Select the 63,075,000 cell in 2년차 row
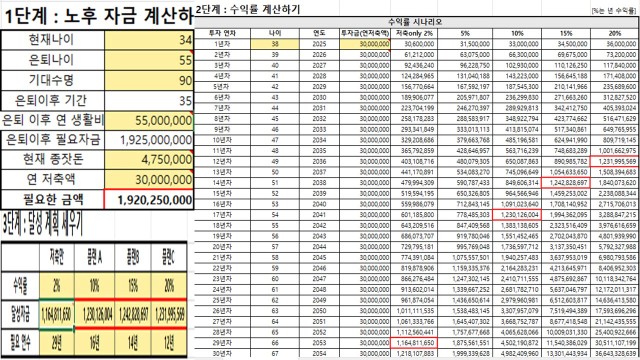The height and width of the screenshot is (360, 640). click(x=464, y=55)
